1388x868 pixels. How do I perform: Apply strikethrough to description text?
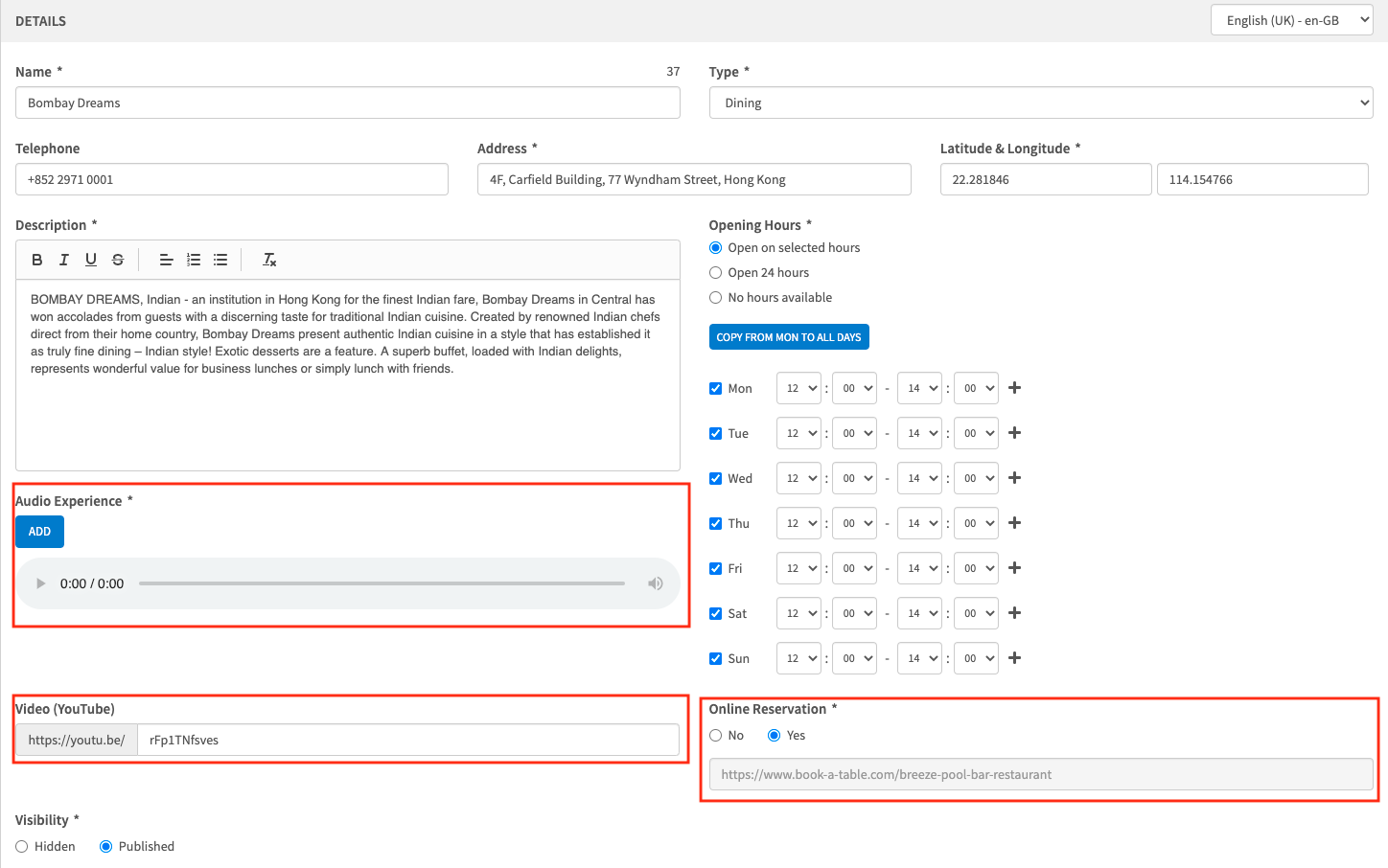click(118, 260)
